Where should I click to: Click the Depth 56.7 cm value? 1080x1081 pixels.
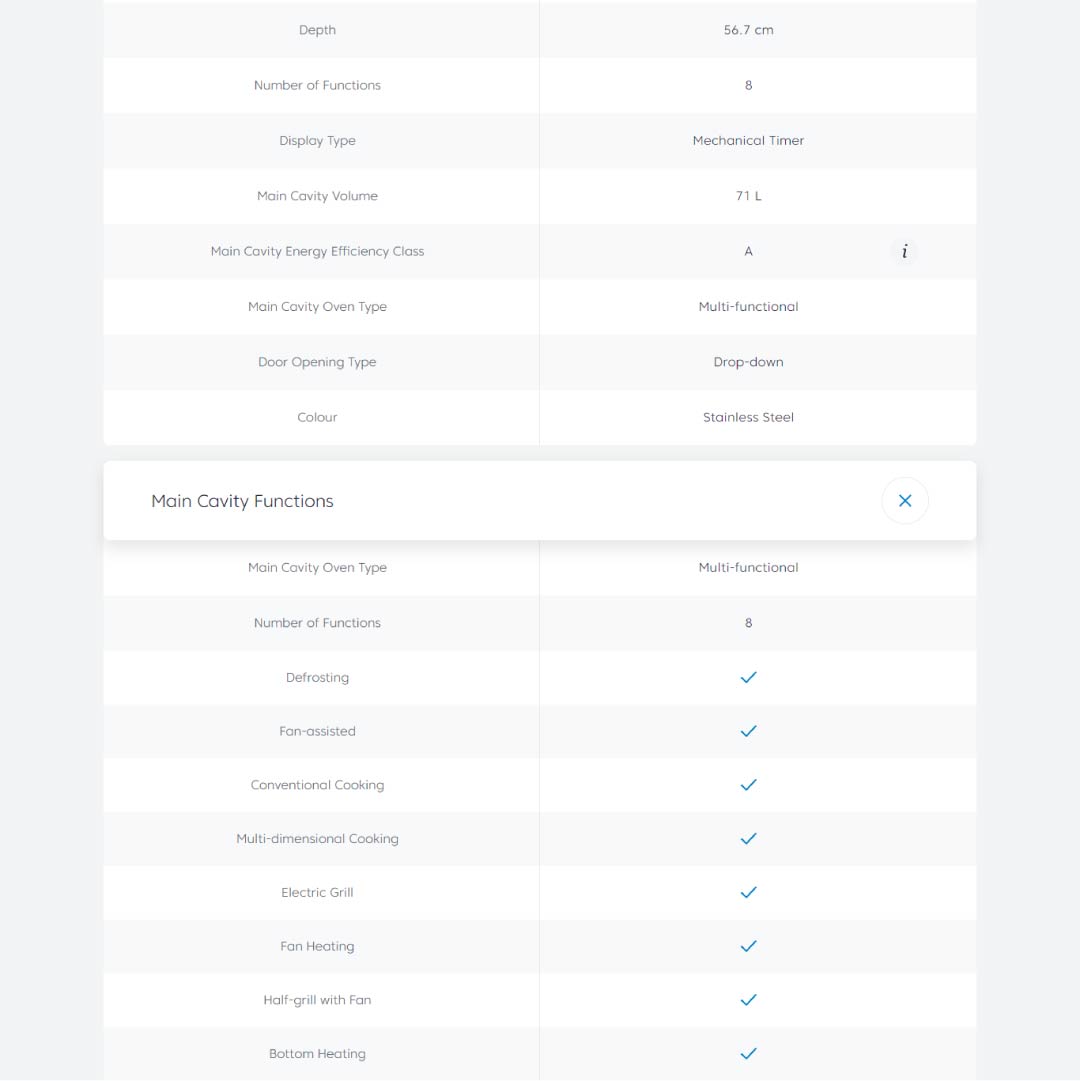pyautogui.click(x=748, y=30)
